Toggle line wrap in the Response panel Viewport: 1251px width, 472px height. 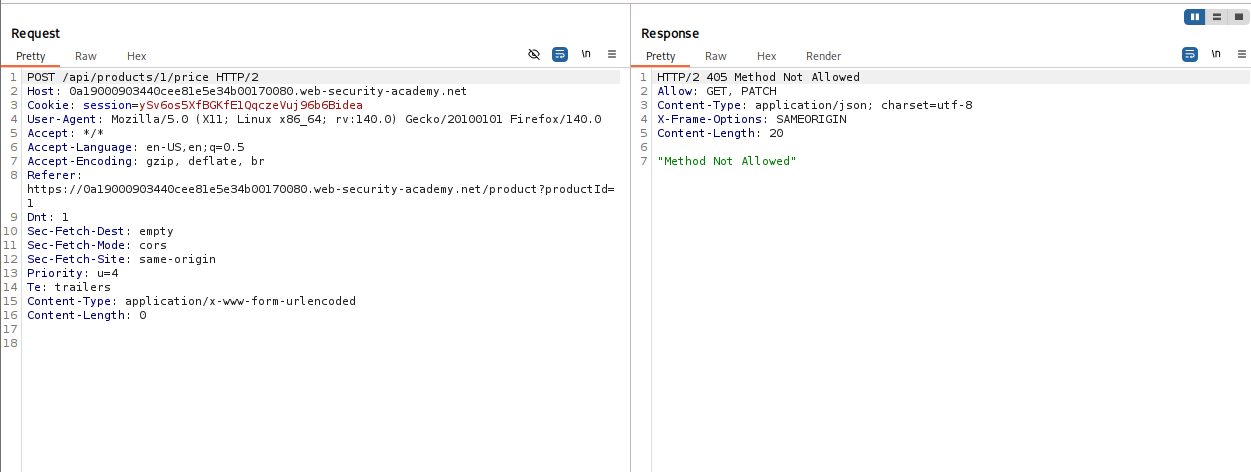click(1190, 55)
